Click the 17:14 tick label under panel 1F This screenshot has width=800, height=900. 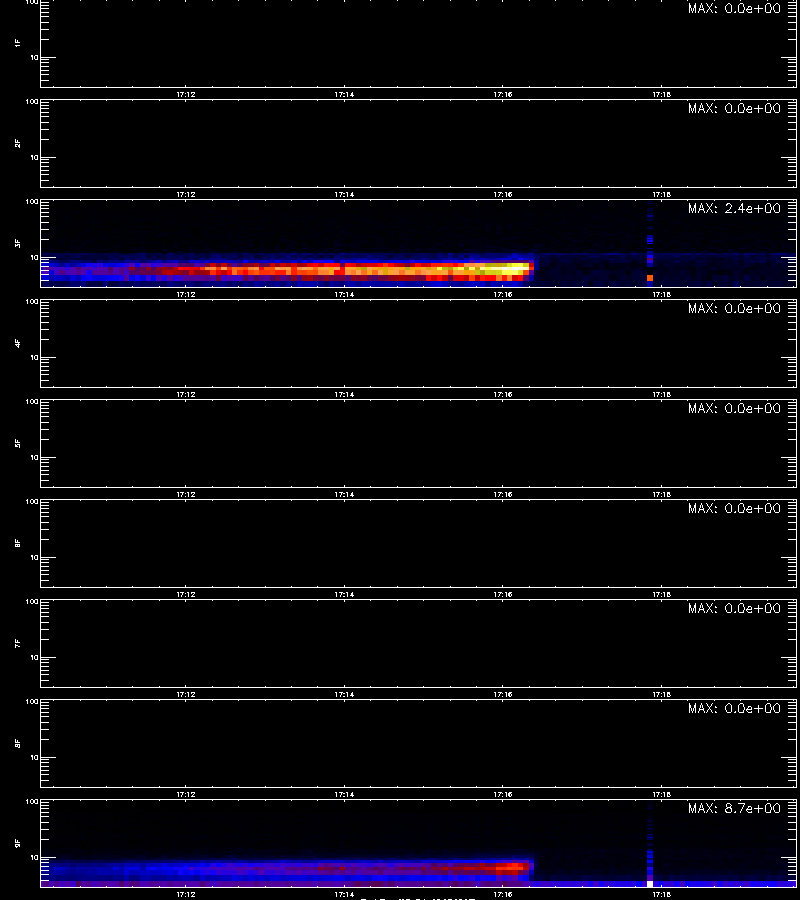pos(344,95)
